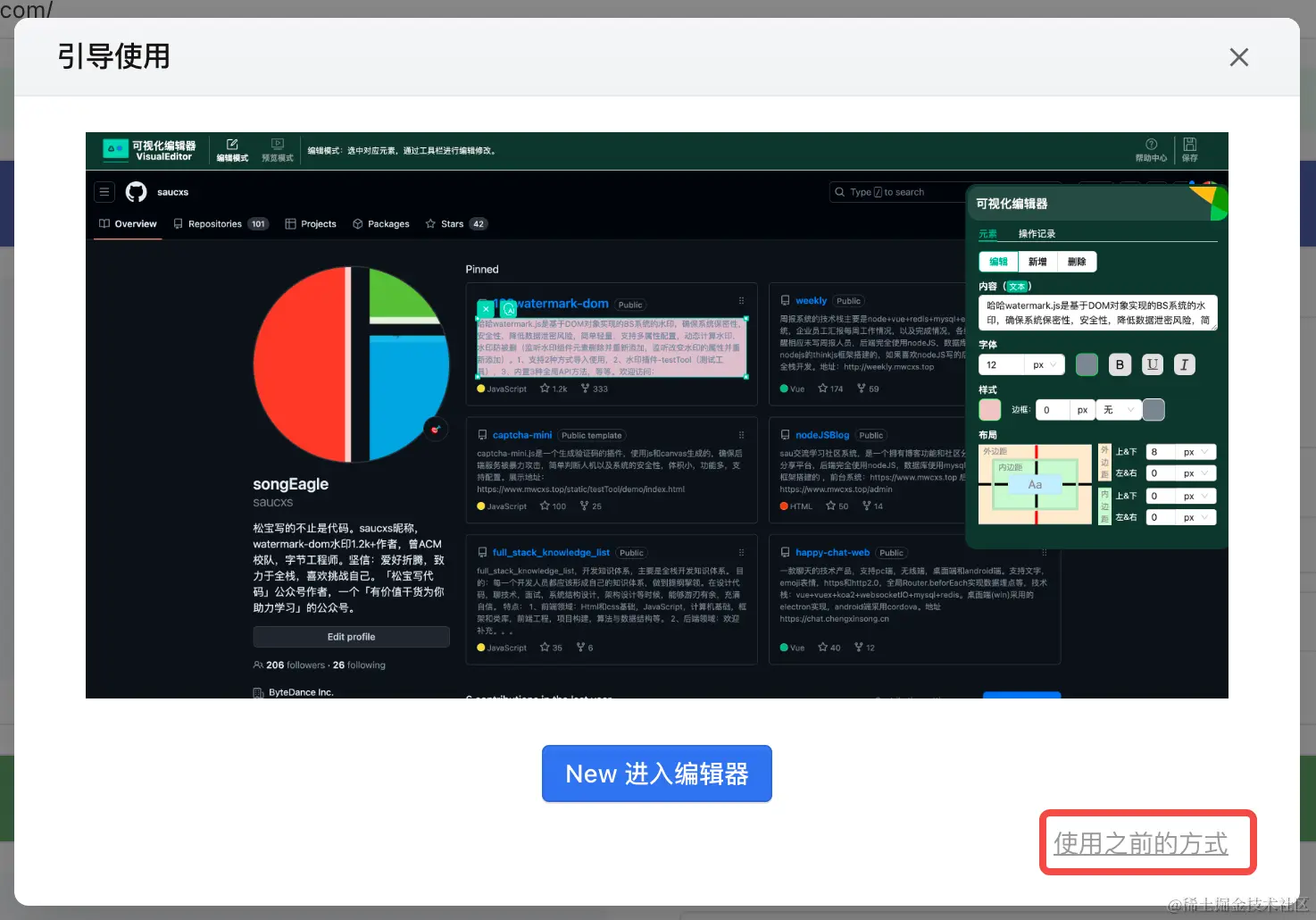This screenshot has width=1316, height=920.
Task: Toggle bold B formatting
Action: point(1120,364)
